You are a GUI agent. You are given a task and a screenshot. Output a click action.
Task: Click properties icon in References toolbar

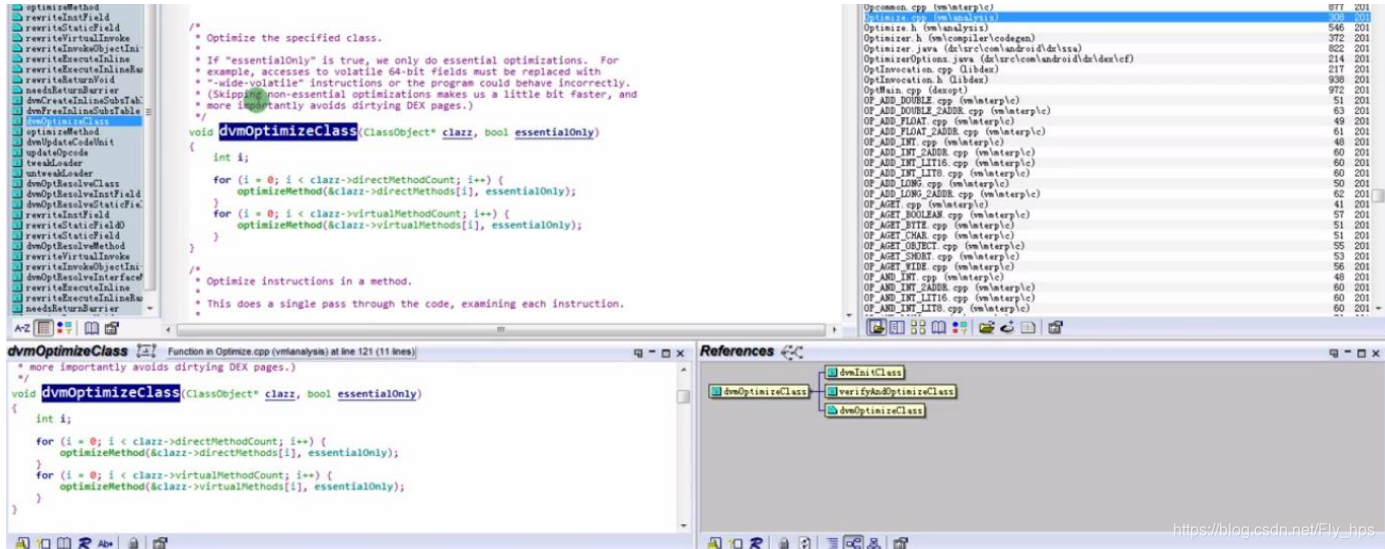[901, 543]
